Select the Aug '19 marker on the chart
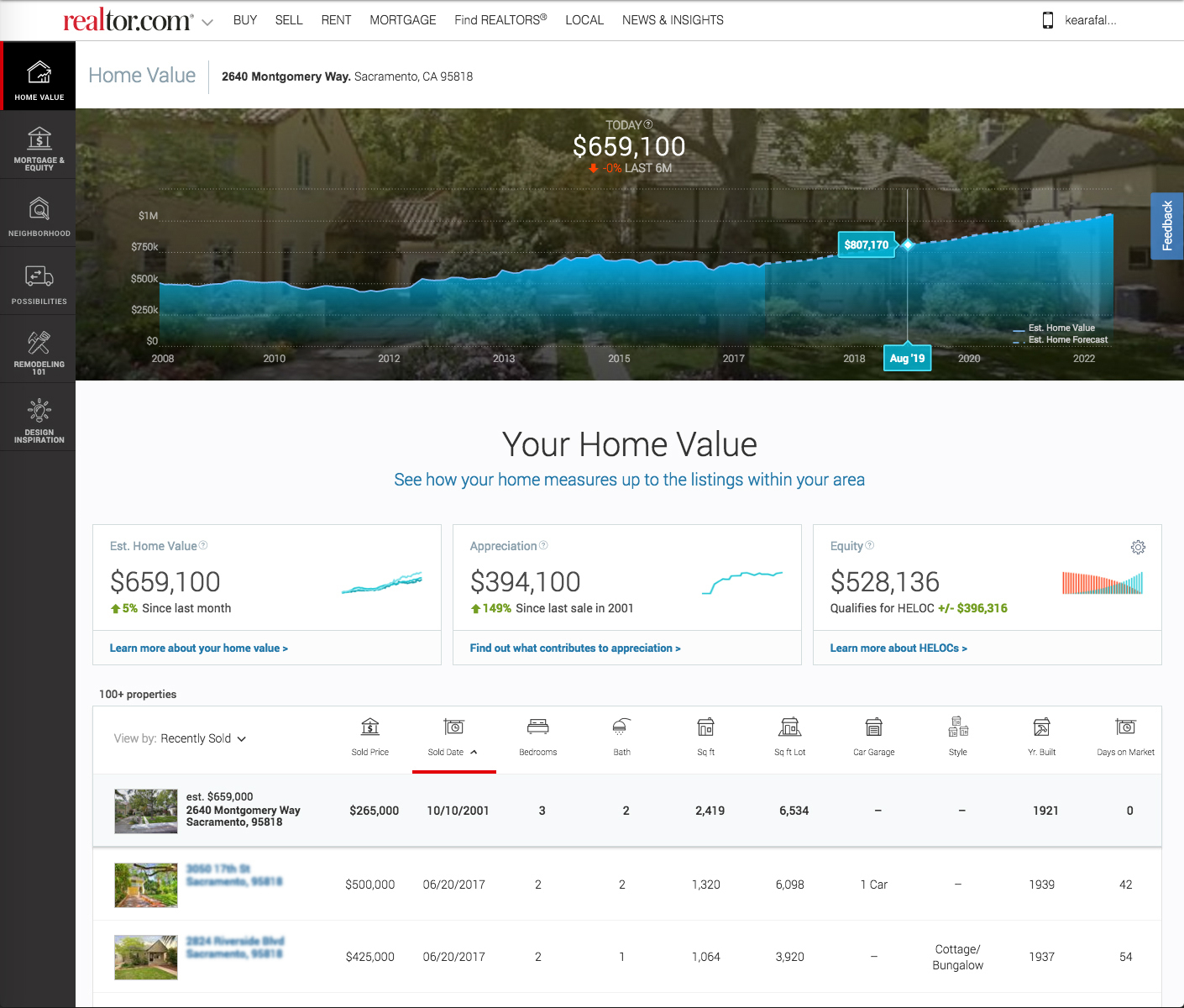Screen dimensions: 1184x1008 coord(907,358)
